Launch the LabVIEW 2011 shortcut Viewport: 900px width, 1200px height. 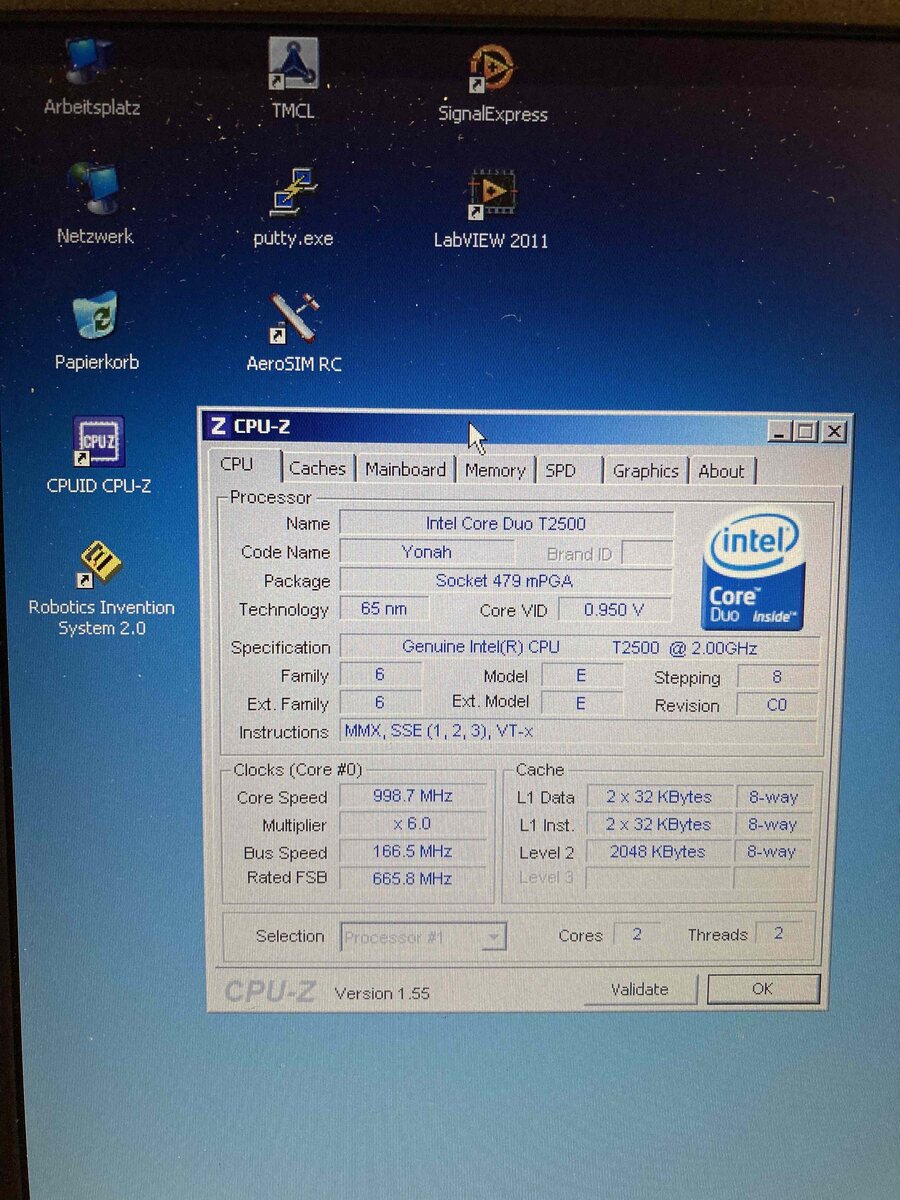490,209
